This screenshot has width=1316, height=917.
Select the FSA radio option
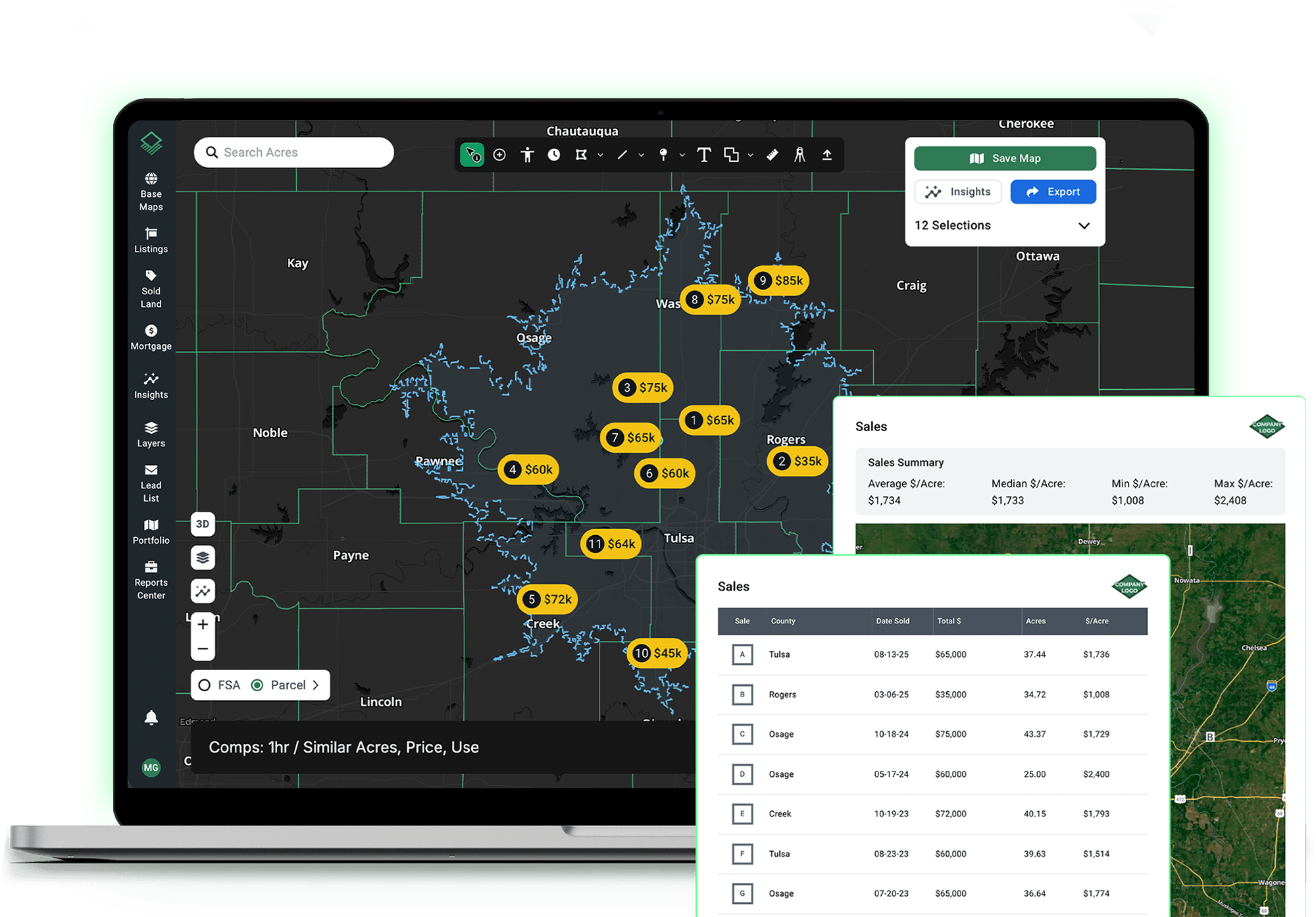coord(205,685)
